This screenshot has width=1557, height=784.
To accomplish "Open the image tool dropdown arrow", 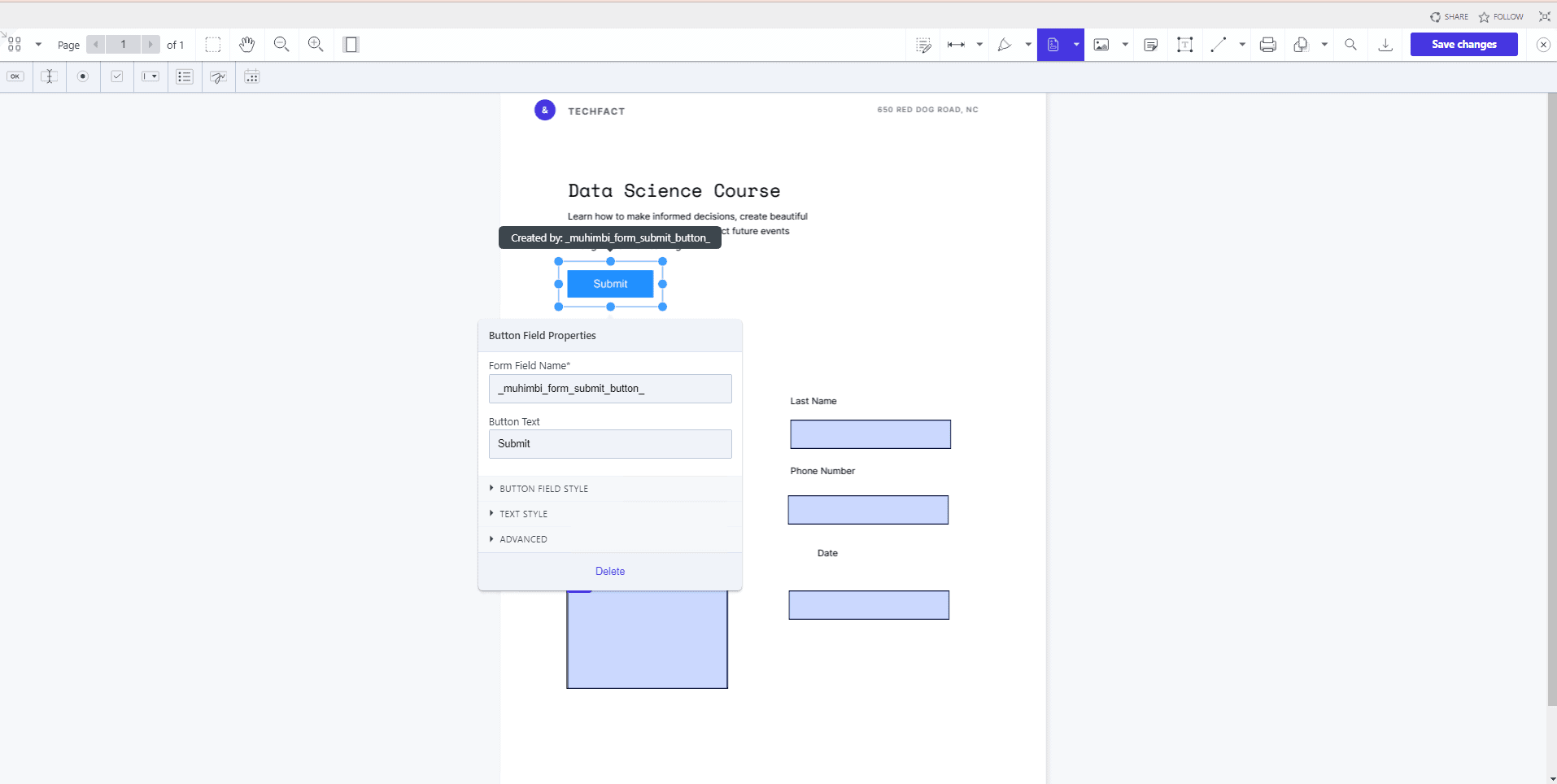I will tap(1125, 45).
